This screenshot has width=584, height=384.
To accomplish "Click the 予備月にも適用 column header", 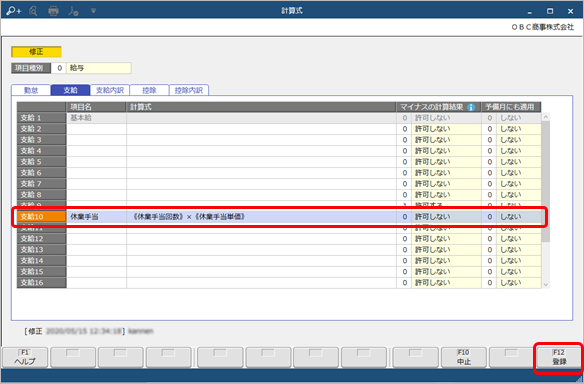I will [x=511, y=107].
